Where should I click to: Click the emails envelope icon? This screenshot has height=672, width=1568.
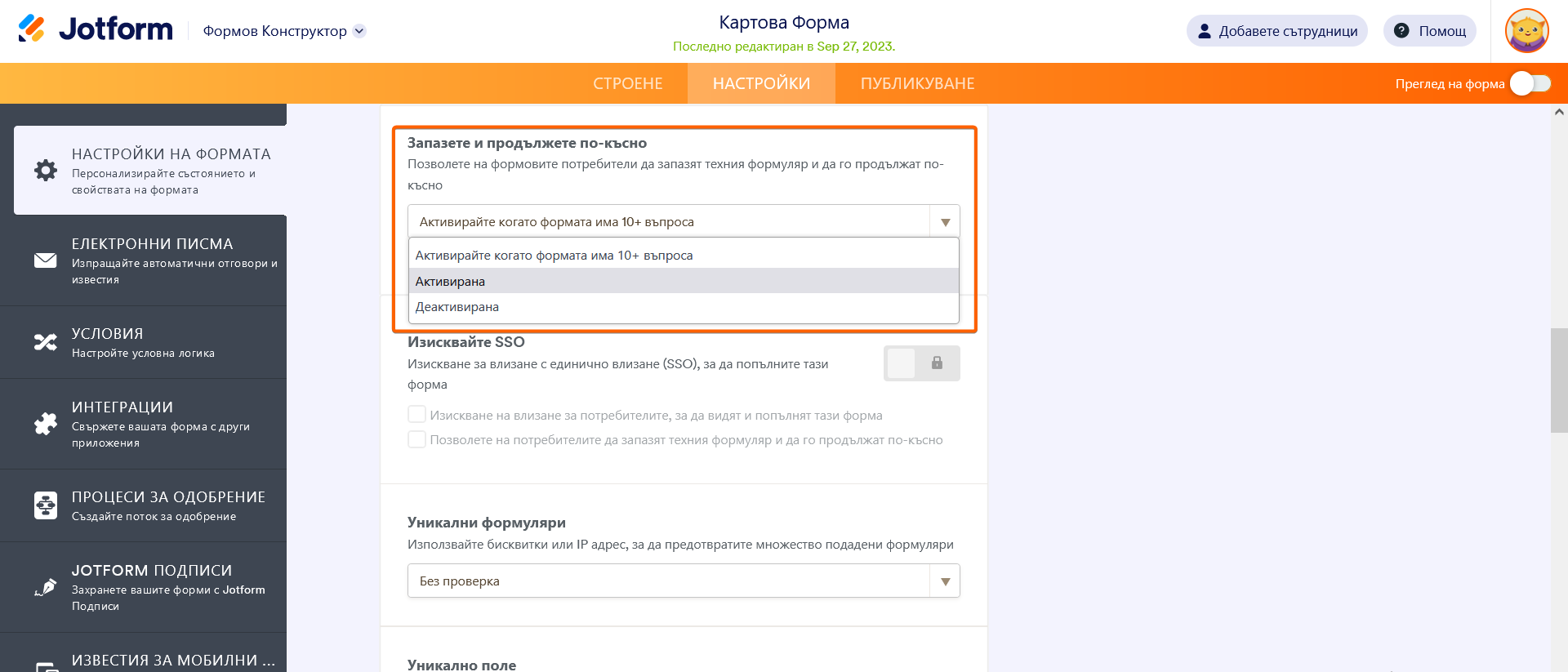coord(46,260)
